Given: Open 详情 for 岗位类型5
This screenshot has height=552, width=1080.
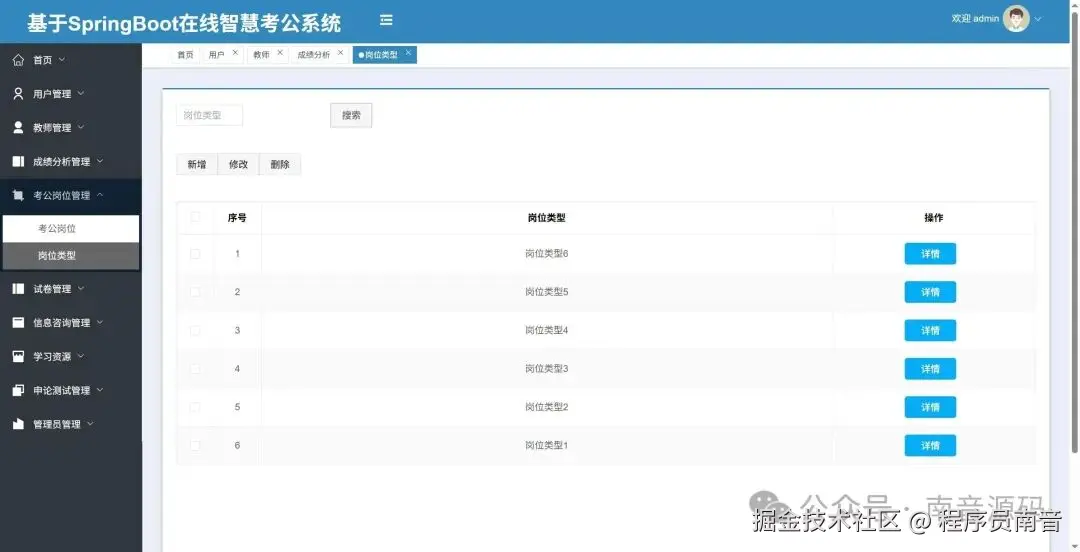Looking at the screenshot, I should (x=930, y=292).
